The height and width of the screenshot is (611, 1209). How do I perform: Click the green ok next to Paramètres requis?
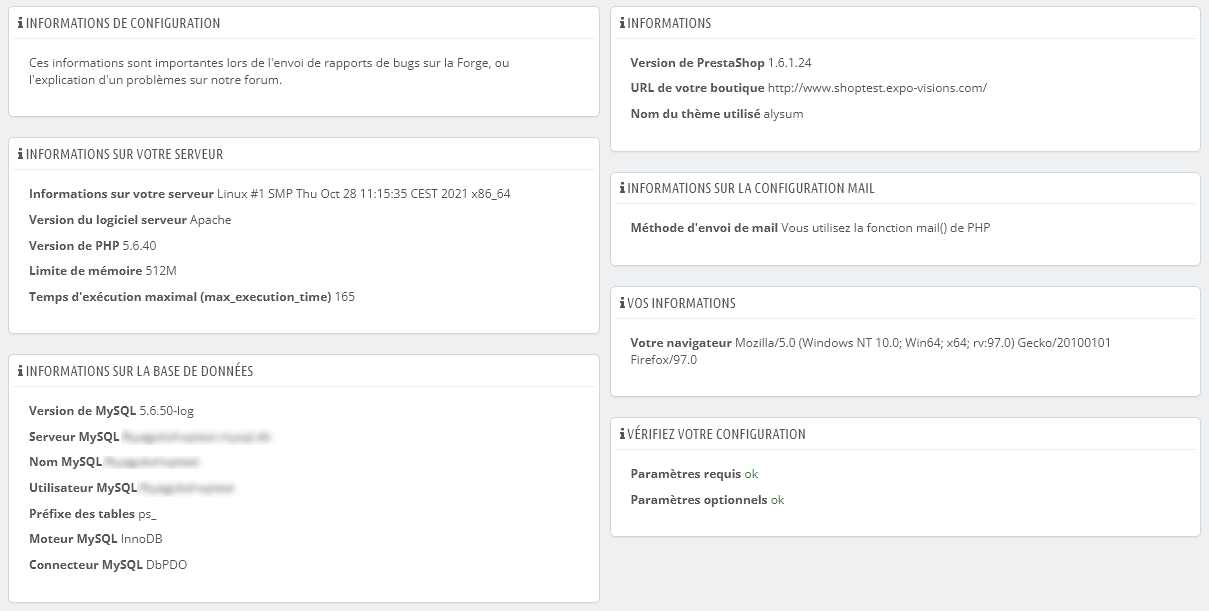(751, 474)
